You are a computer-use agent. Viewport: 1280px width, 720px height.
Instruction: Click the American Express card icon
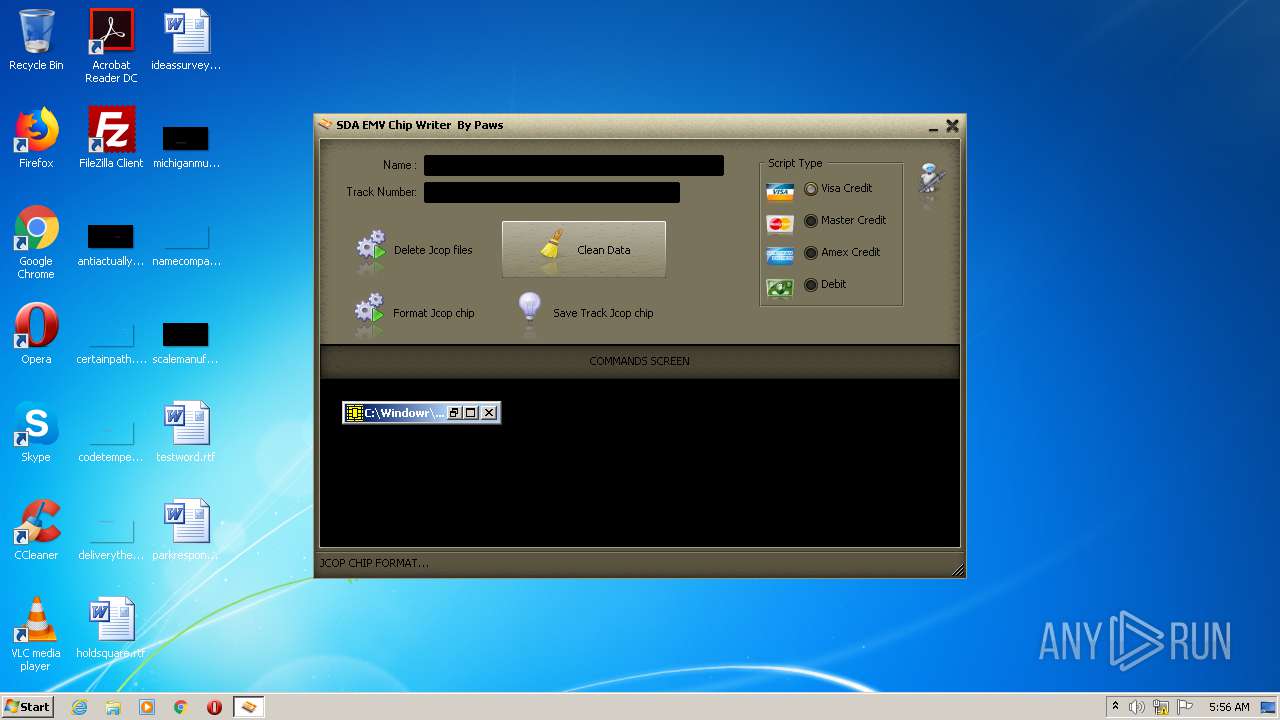780,255
